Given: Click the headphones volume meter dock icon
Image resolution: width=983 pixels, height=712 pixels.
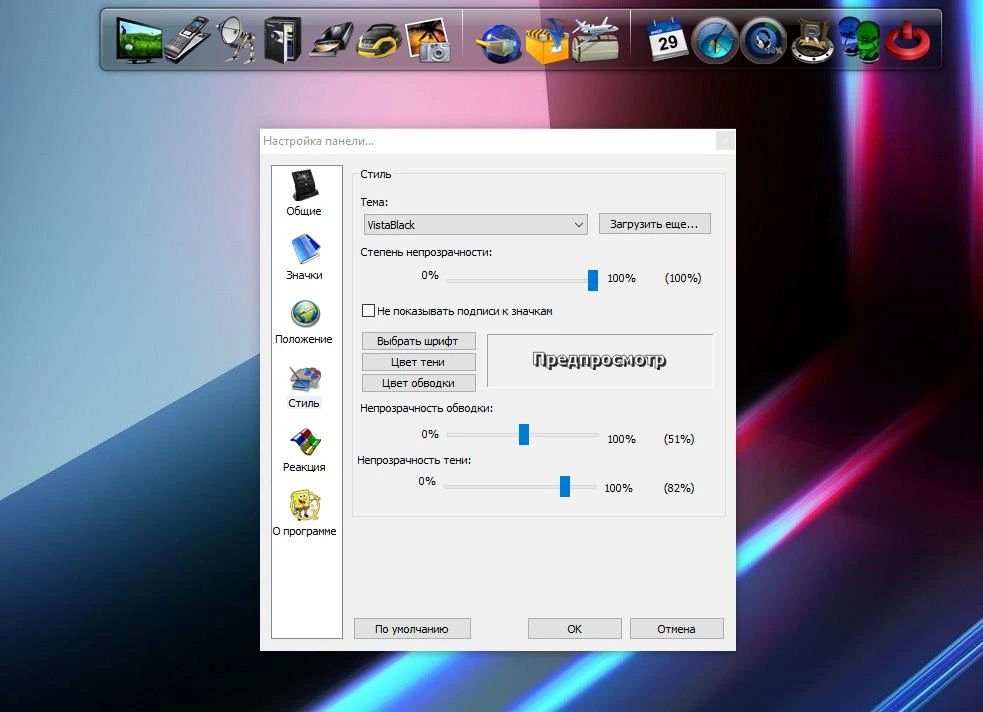Looking at the screenshot, I should [763, 41].
